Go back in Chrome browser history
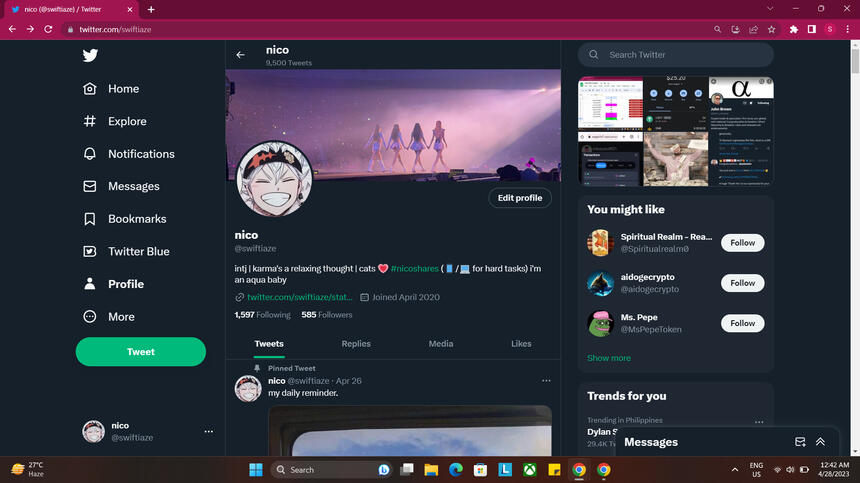 (12, 30)
